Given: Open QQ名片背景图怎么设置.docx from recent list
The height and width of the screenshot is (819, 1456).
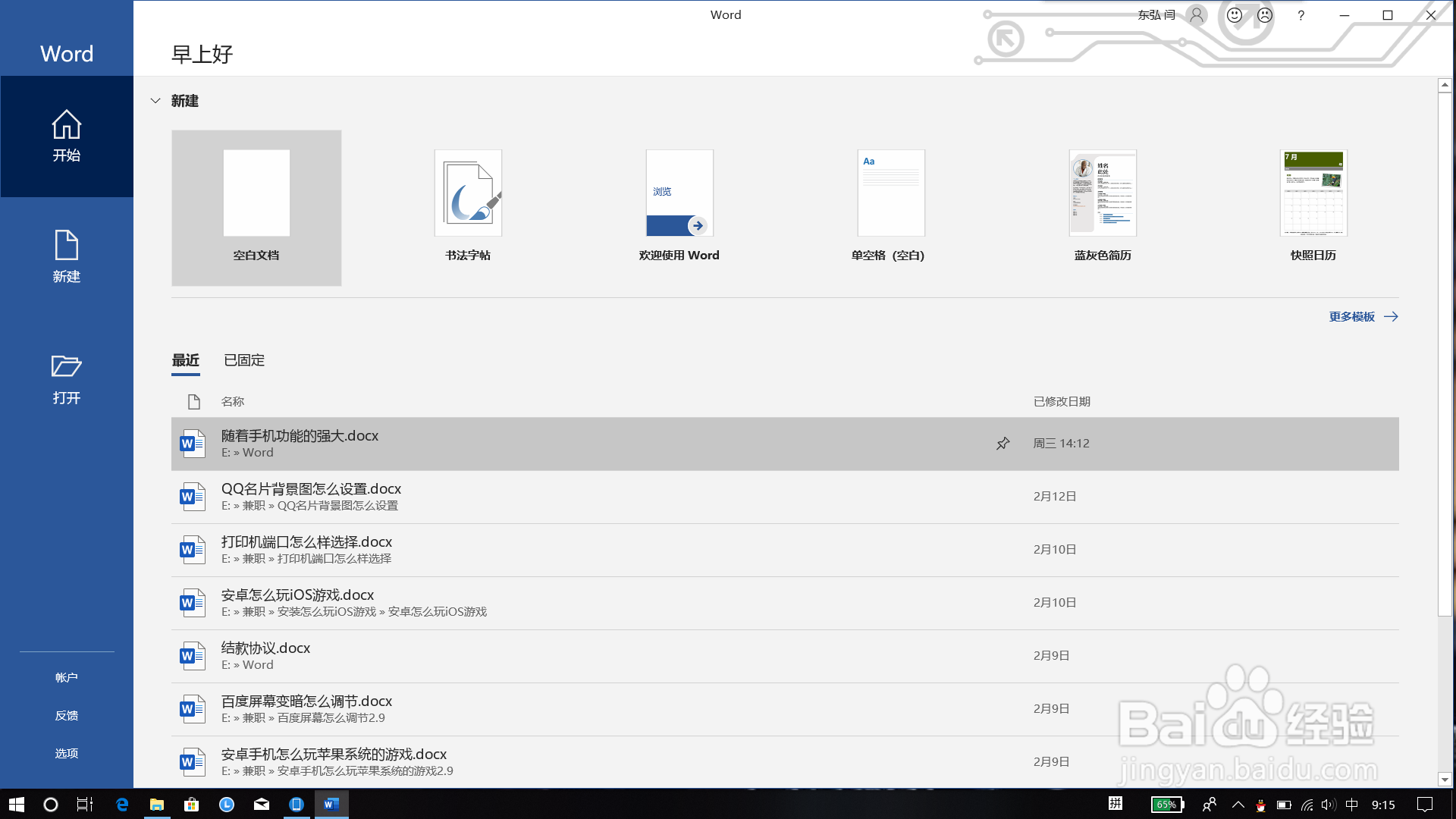Looking at the screenshot, I should [311, 489].
